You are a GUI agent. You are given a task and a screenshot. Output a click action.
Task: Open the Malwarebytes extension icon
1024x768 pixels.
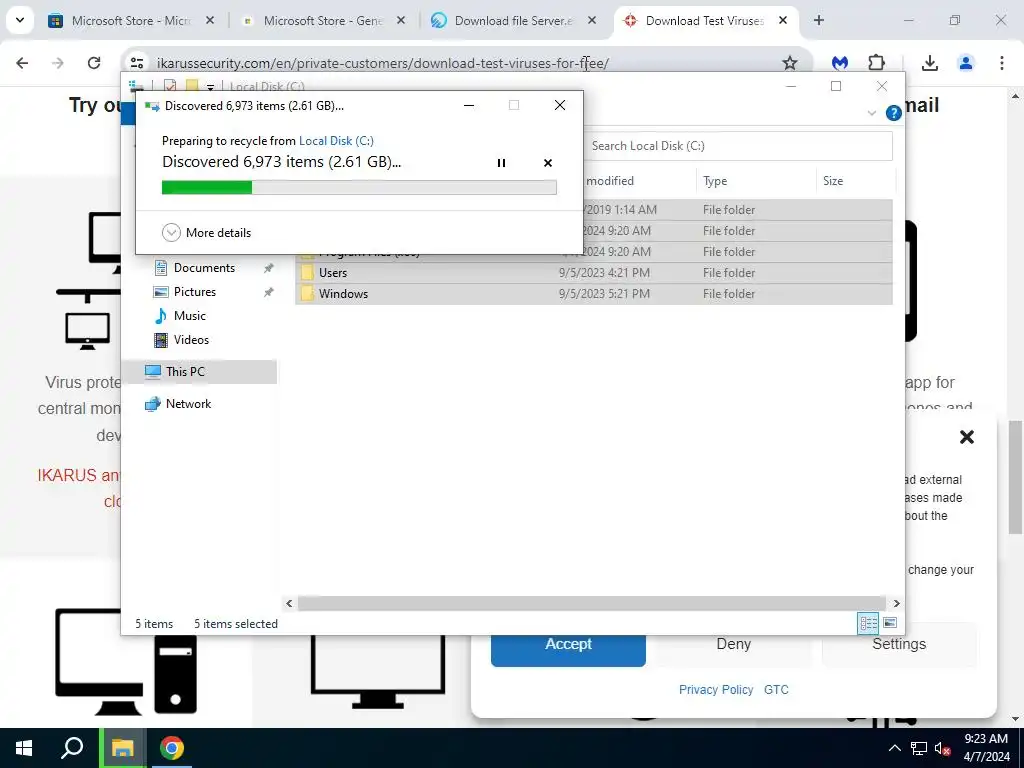pos(840,63)
